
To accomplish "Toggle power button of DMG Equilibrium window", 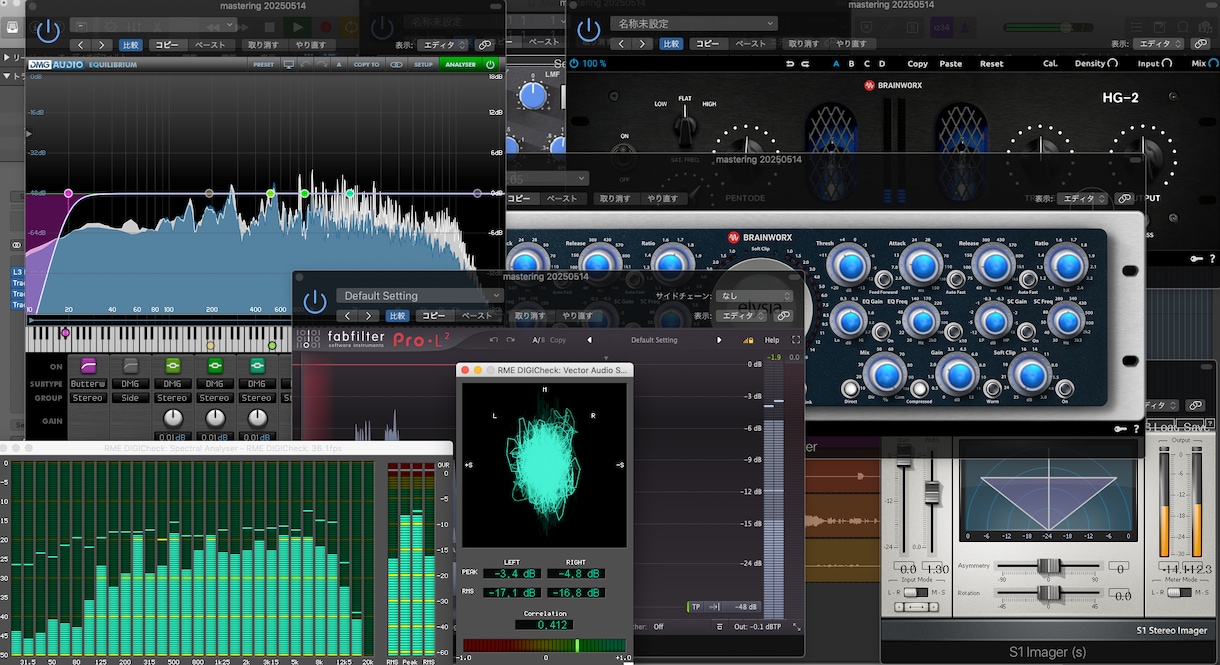I will click(x=47, y=29).
